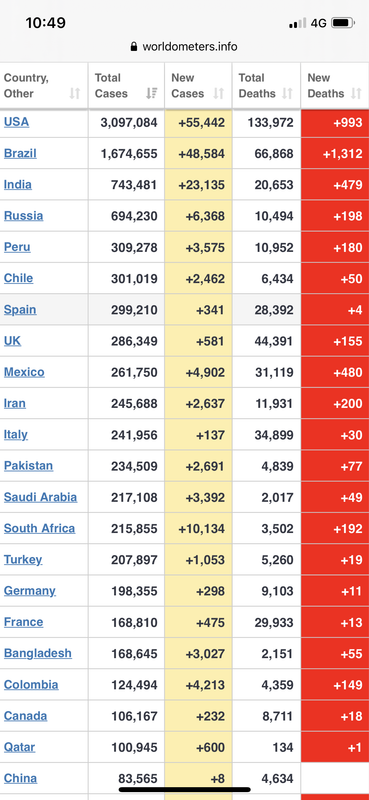
Task: Open the USA country link
Action: pyautogui.click(x=16, y=122)
